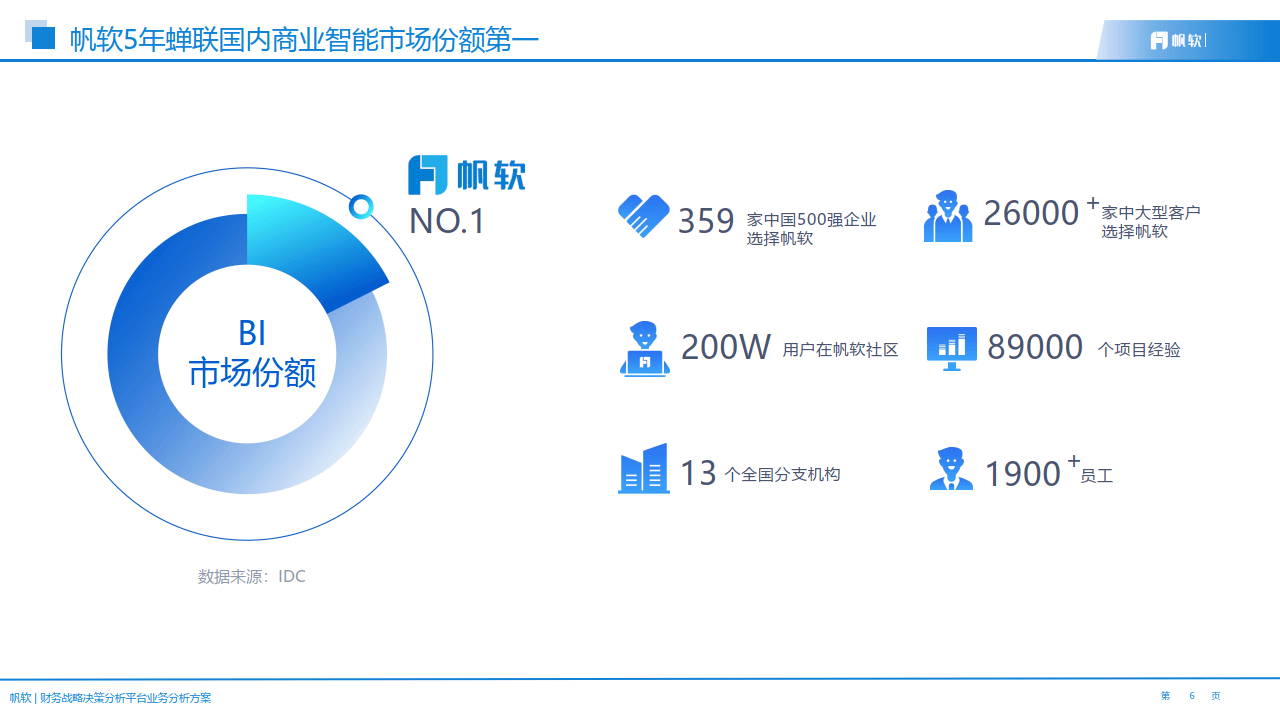Click the monitor bar chart icon beside 89000

pos(951,348)
